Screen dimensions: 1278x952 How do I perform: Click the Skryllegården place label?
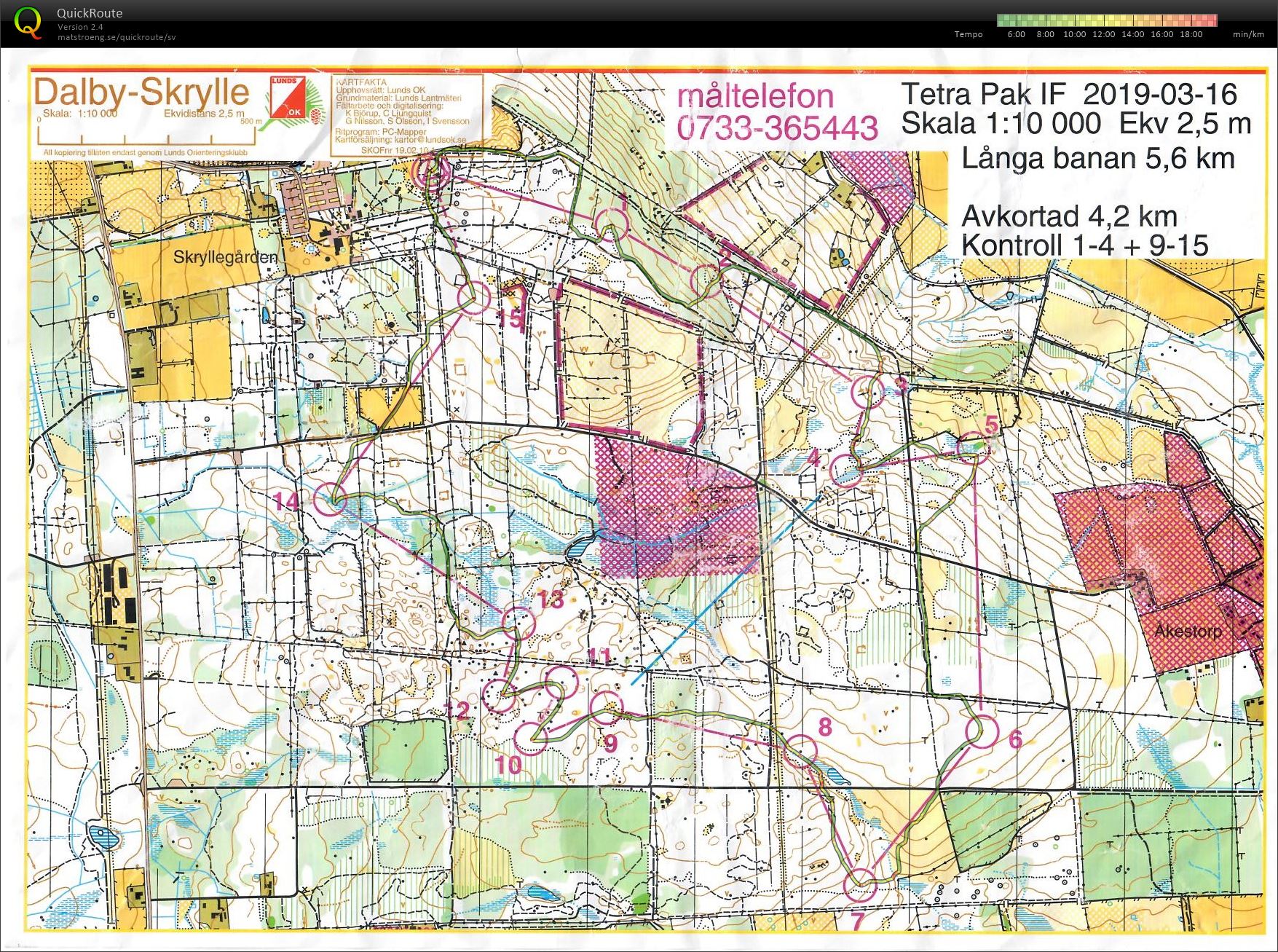tap(225, 257)
